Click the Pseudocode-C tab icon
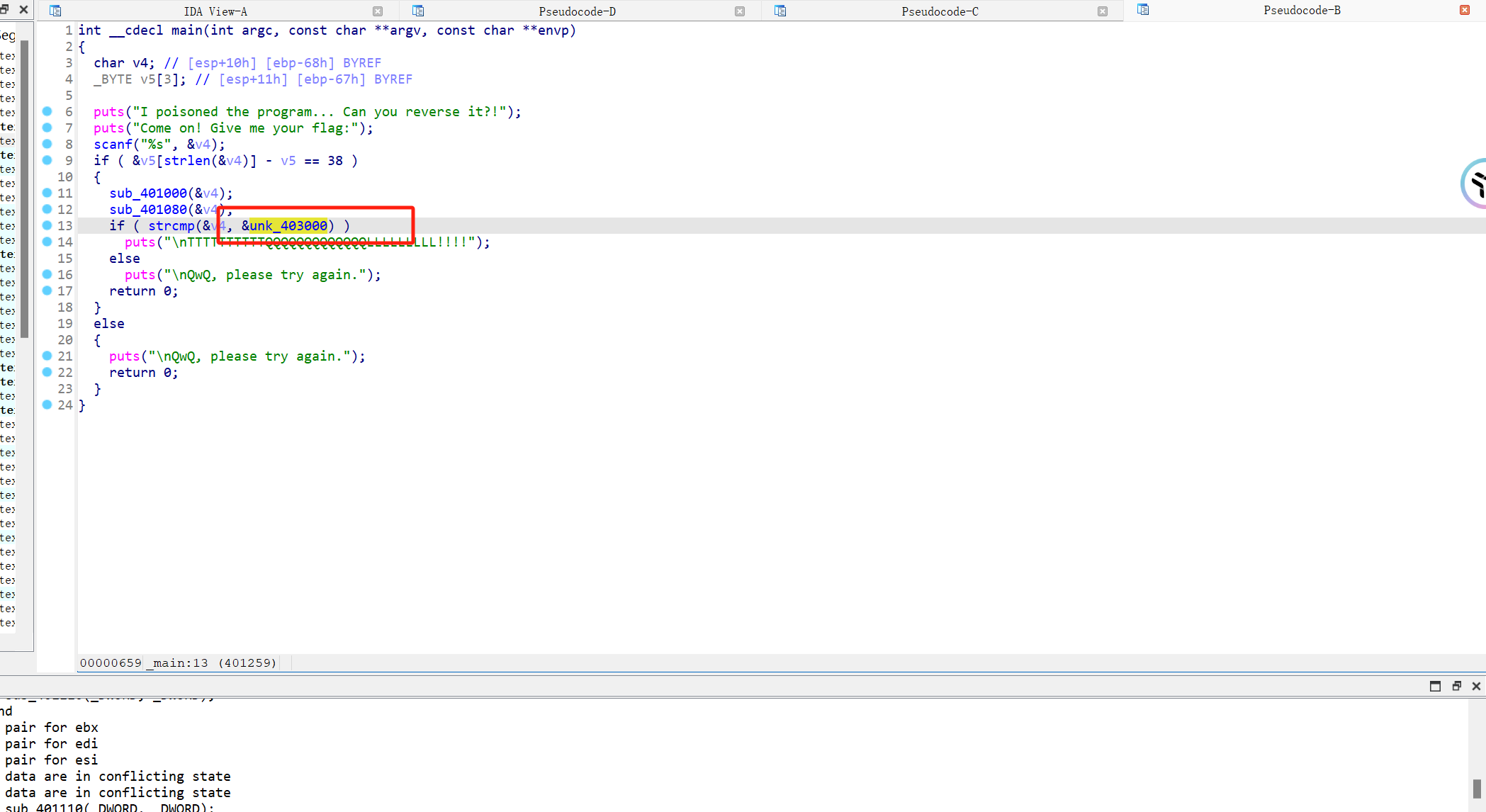This screenshot has height=812, width=1486. pyautogui.click(x=780, y=11)
